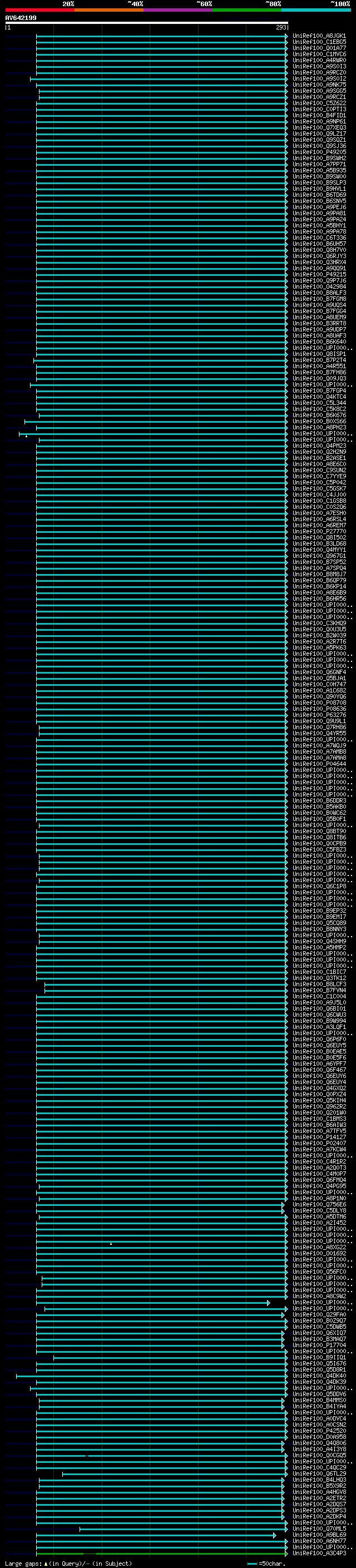
Task: Select hit label UniRef100_A8UEM9
Action: coord(319,317)
